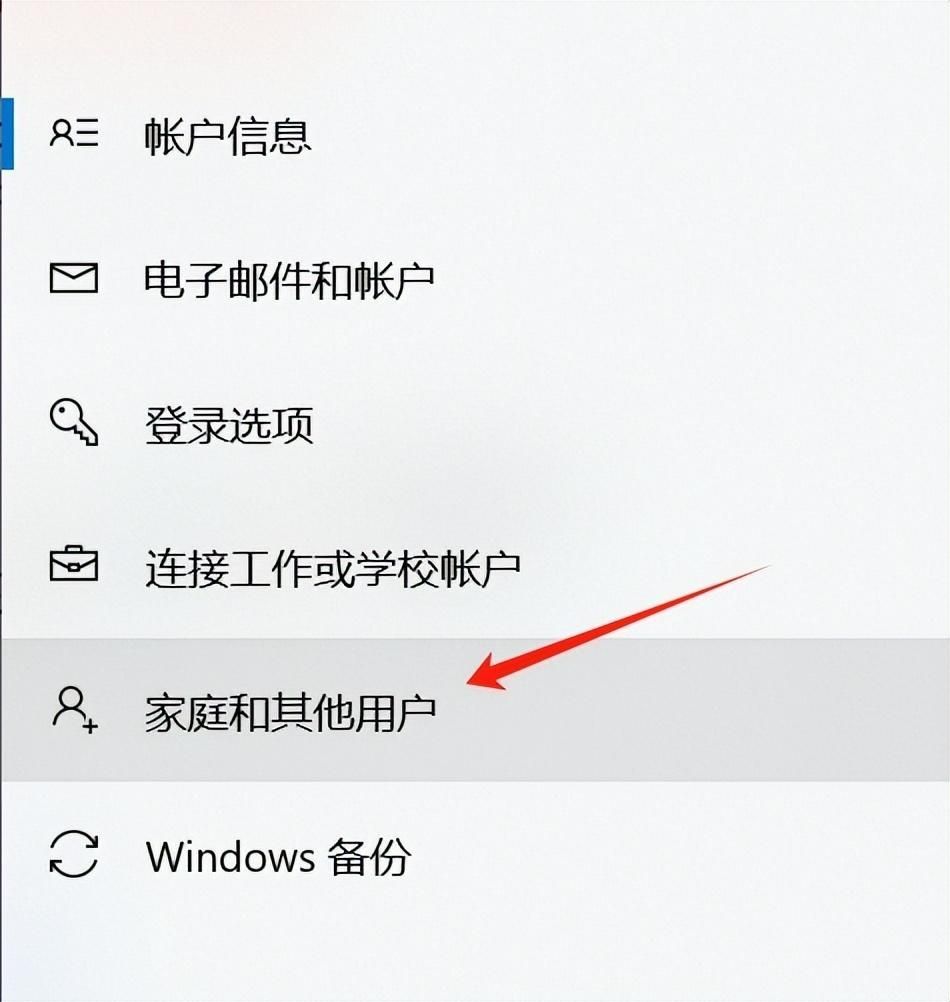Click blank row space beside 帐户信息
This screenshot has width=950, height=1002.
click(x=631, y=135)
